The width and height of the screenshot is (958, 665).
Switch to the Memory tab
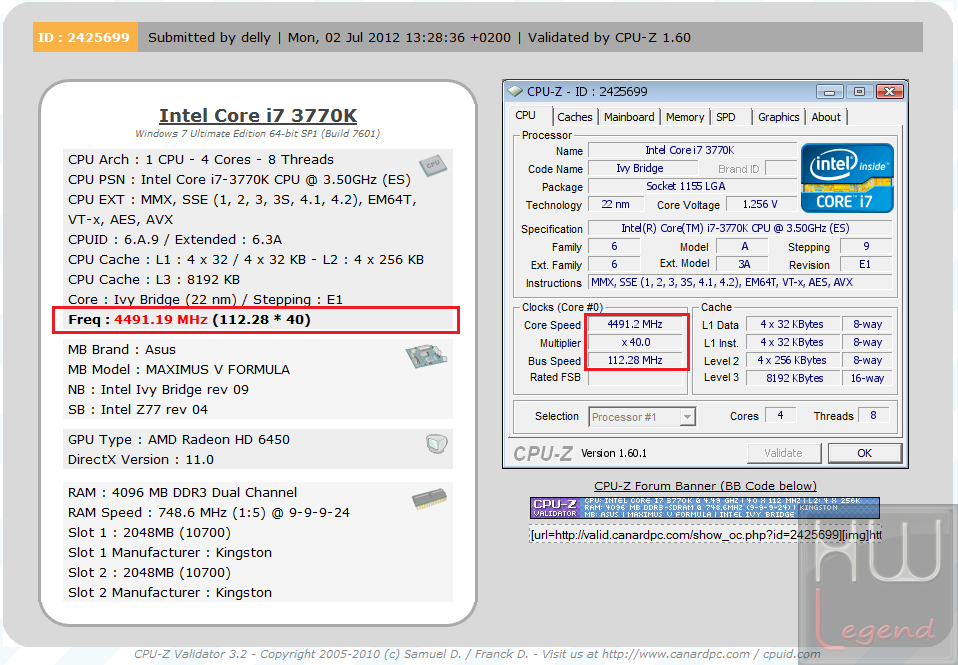685,117
